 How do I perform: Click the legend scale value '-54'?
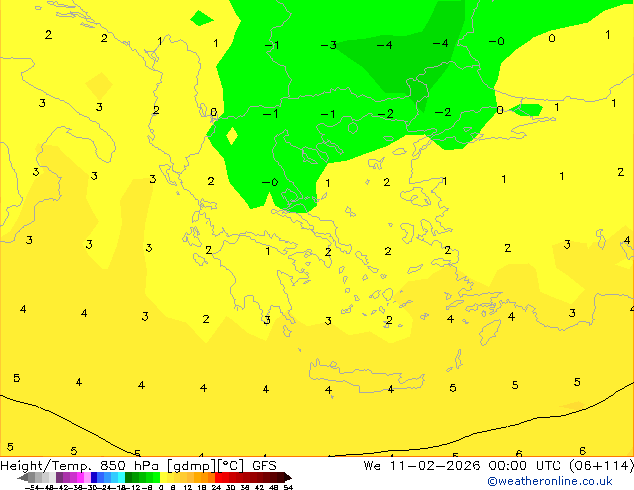pos(32,487)
